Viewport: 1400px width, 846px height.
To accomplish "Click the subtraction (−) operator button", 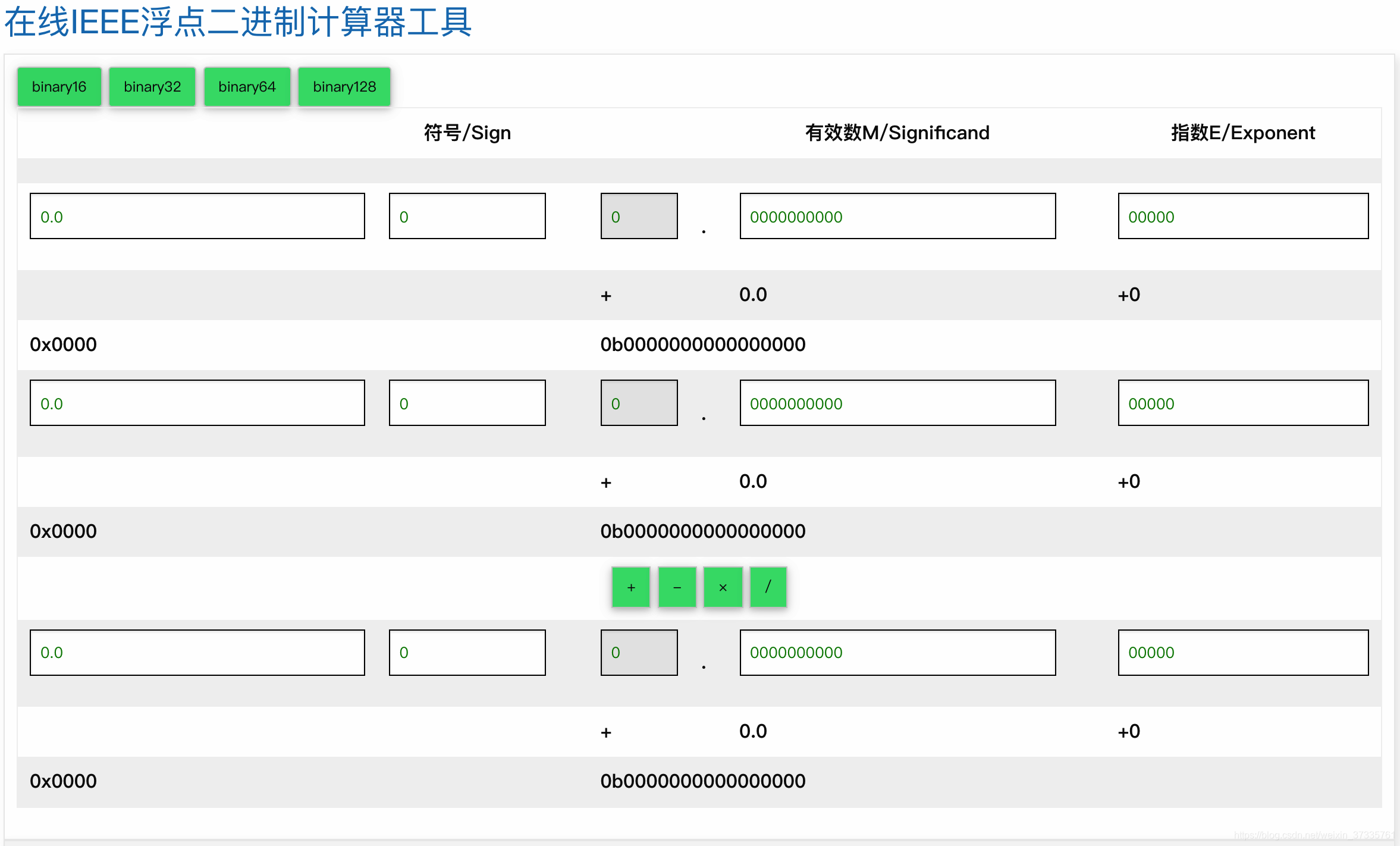I will coord(676,587).
